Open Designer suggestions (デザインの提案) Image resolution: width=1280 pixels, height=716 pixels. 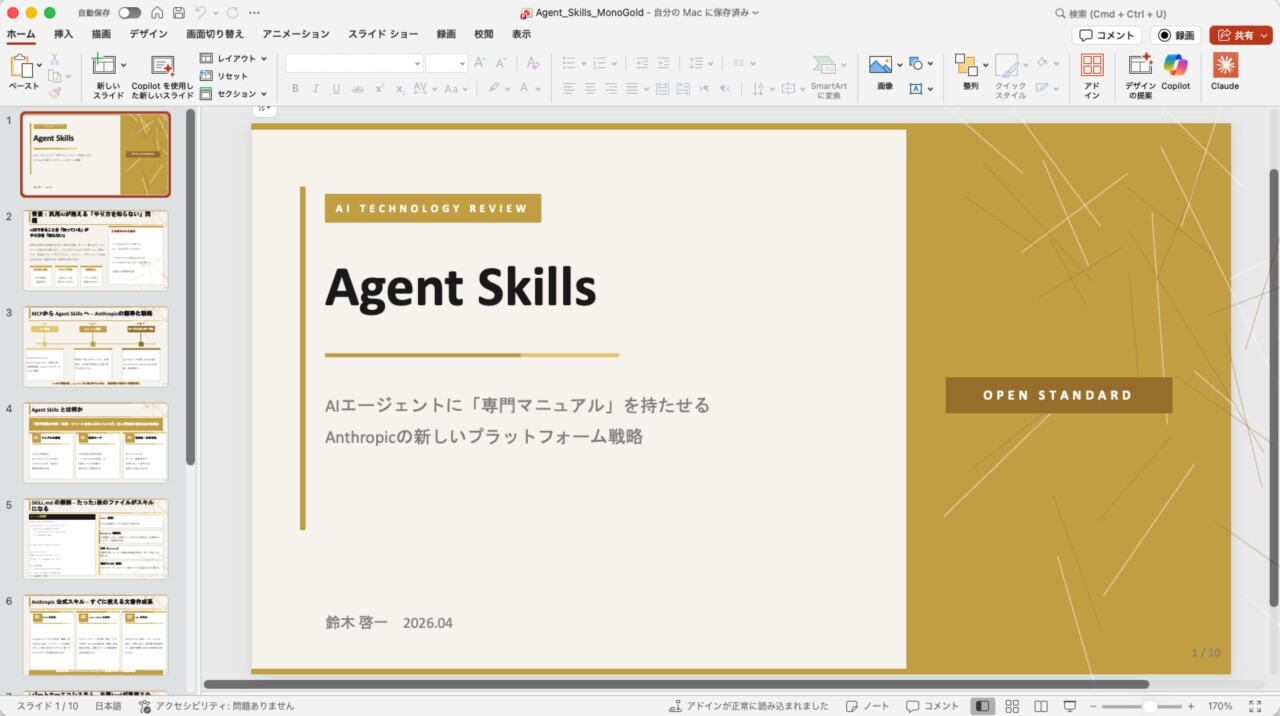pyautogui.click(x=1141, y=76)
